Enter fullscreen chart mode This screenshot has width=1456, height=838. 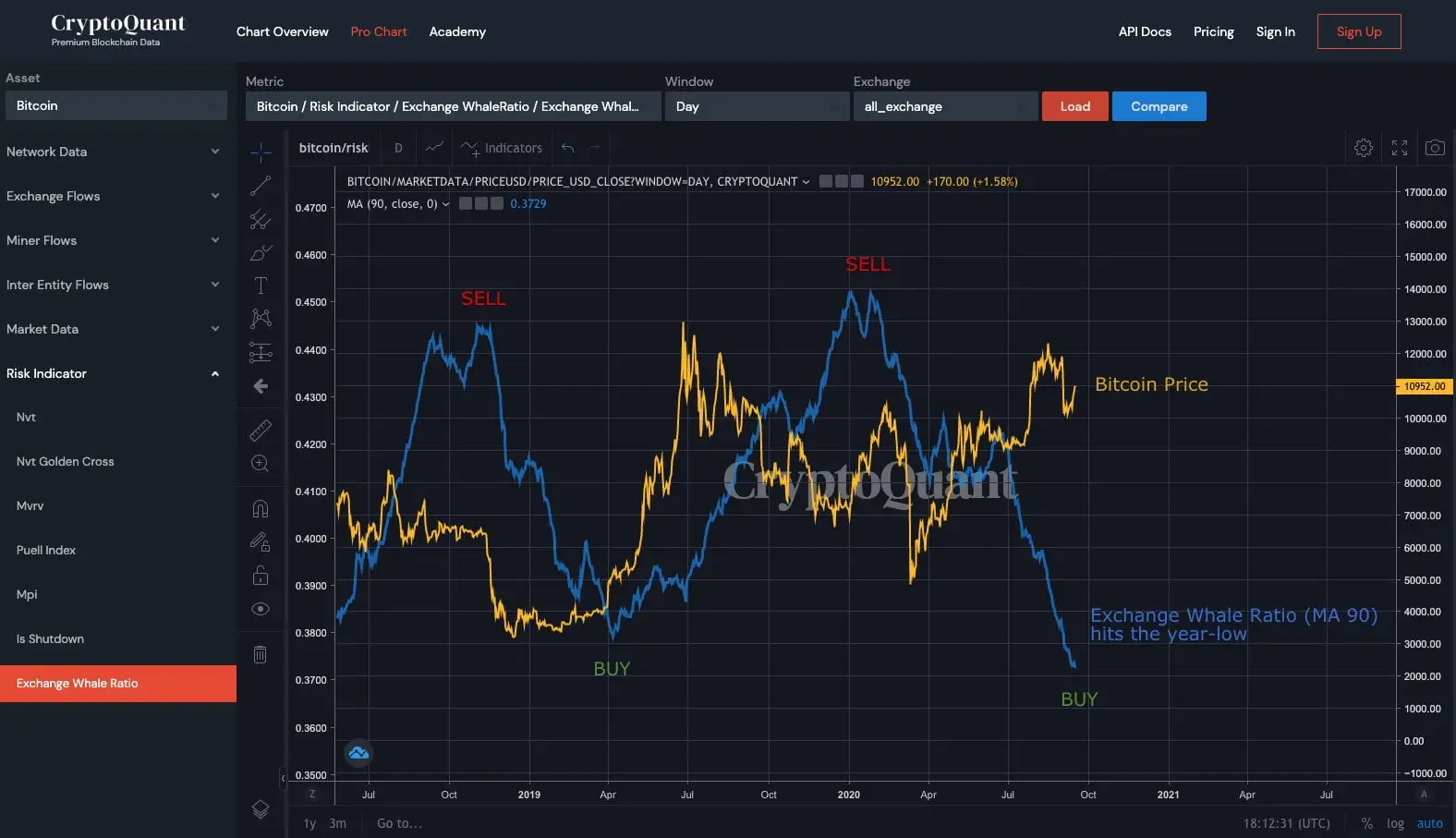pyautogui.click(x=1400, y=148)
